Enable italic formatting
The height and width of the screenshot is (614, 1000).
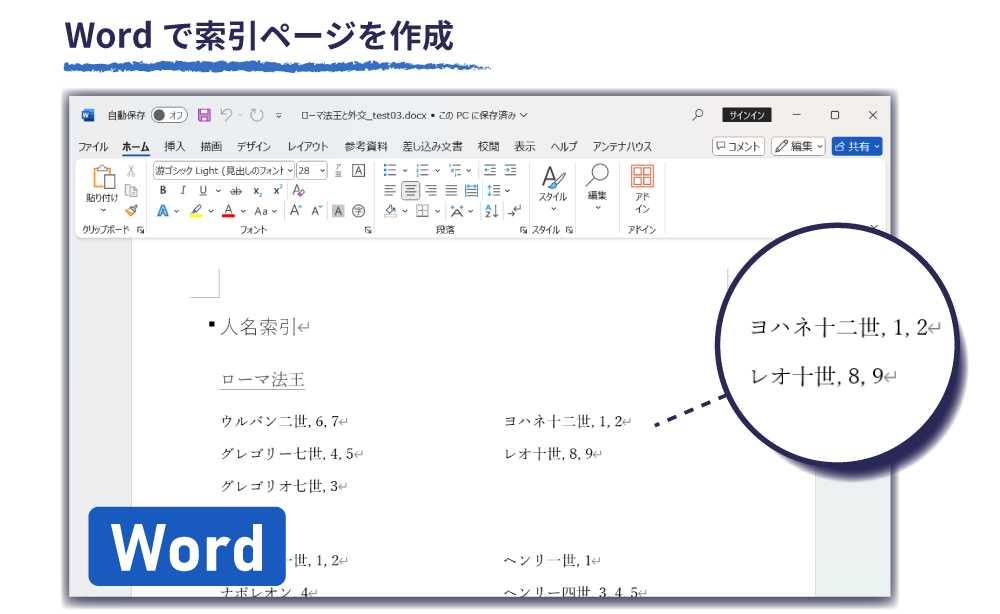(x=184, y=189)
